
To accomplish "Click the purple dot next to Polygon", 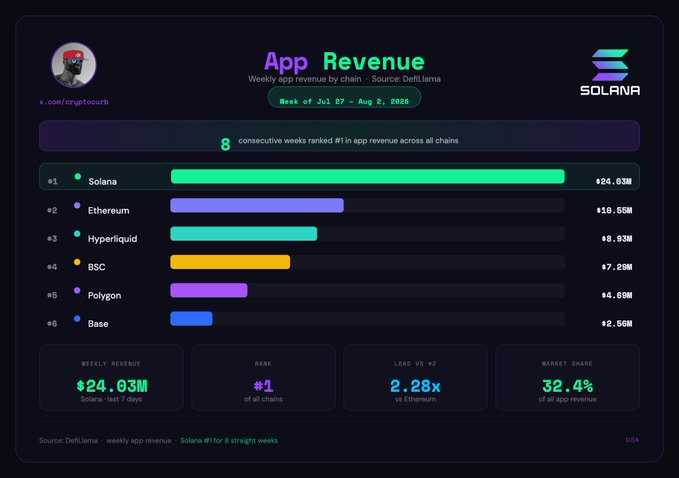I will pyautogui.click(x=77, y=291).
